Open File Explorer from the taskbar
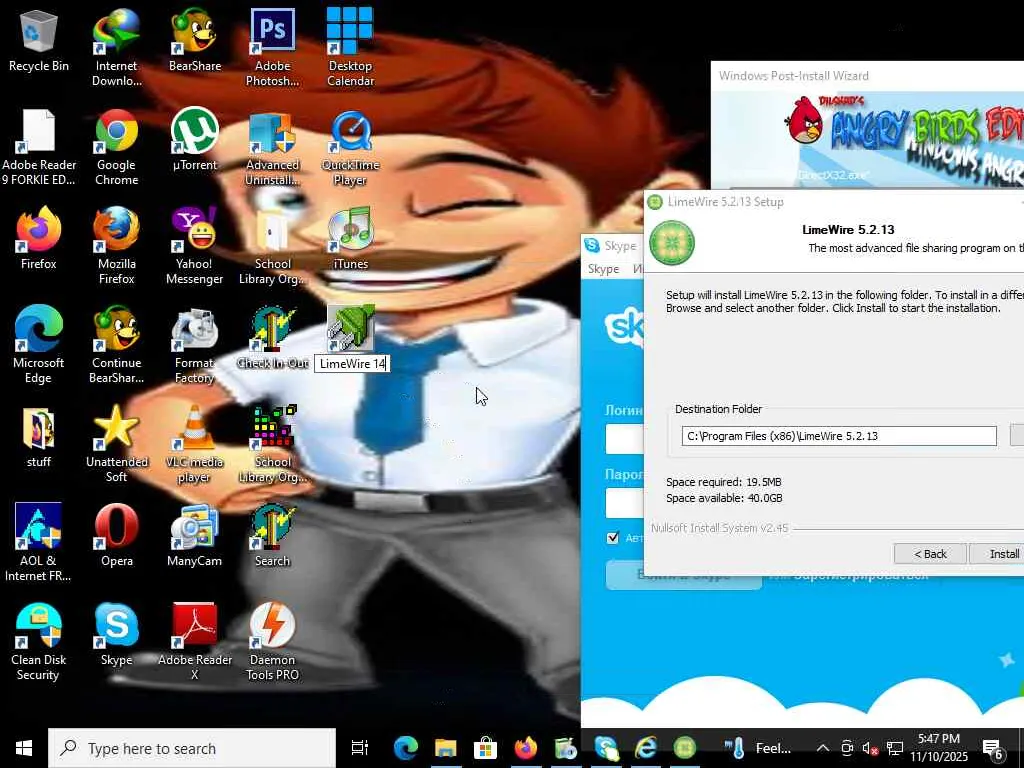The width and height of the screenshot is (1024, 768). (445, 748)
